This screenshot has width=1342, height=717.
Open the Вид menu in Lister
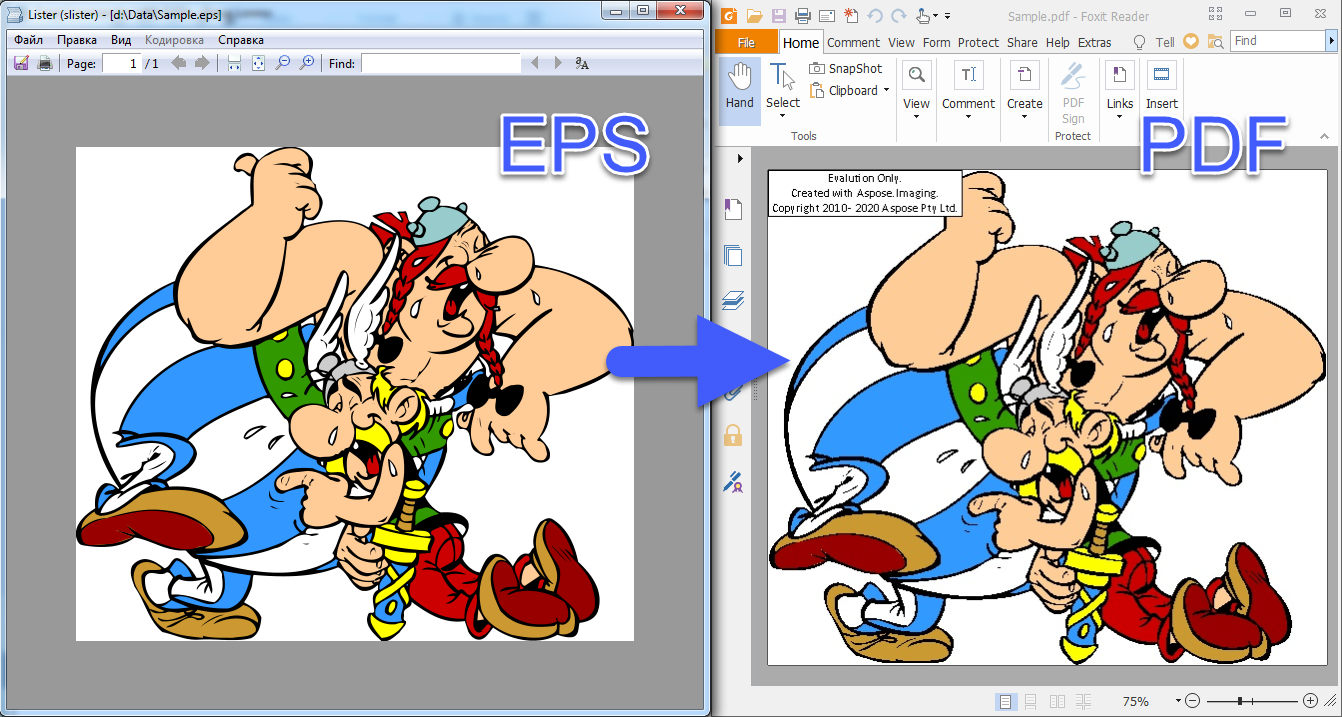pyautogui.click(x=121, y=40)
